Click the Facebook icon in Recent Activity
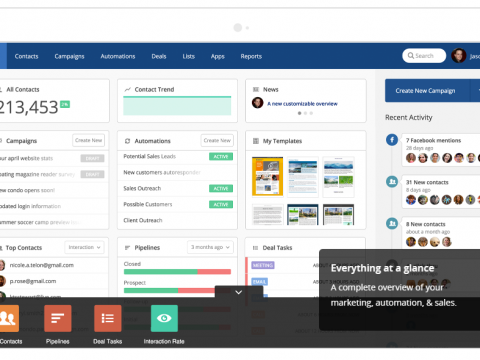Screen dimensions: 480x360 click(392, 140)
